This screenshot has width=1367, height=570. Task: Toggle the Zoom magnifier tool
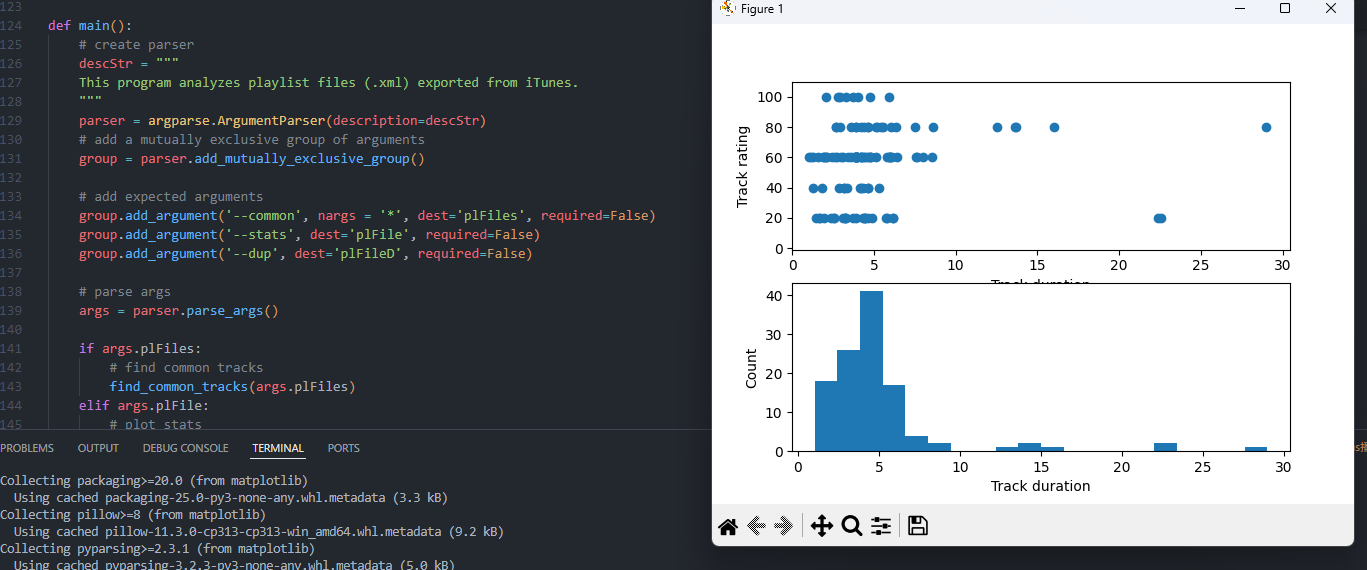[851, 526]
